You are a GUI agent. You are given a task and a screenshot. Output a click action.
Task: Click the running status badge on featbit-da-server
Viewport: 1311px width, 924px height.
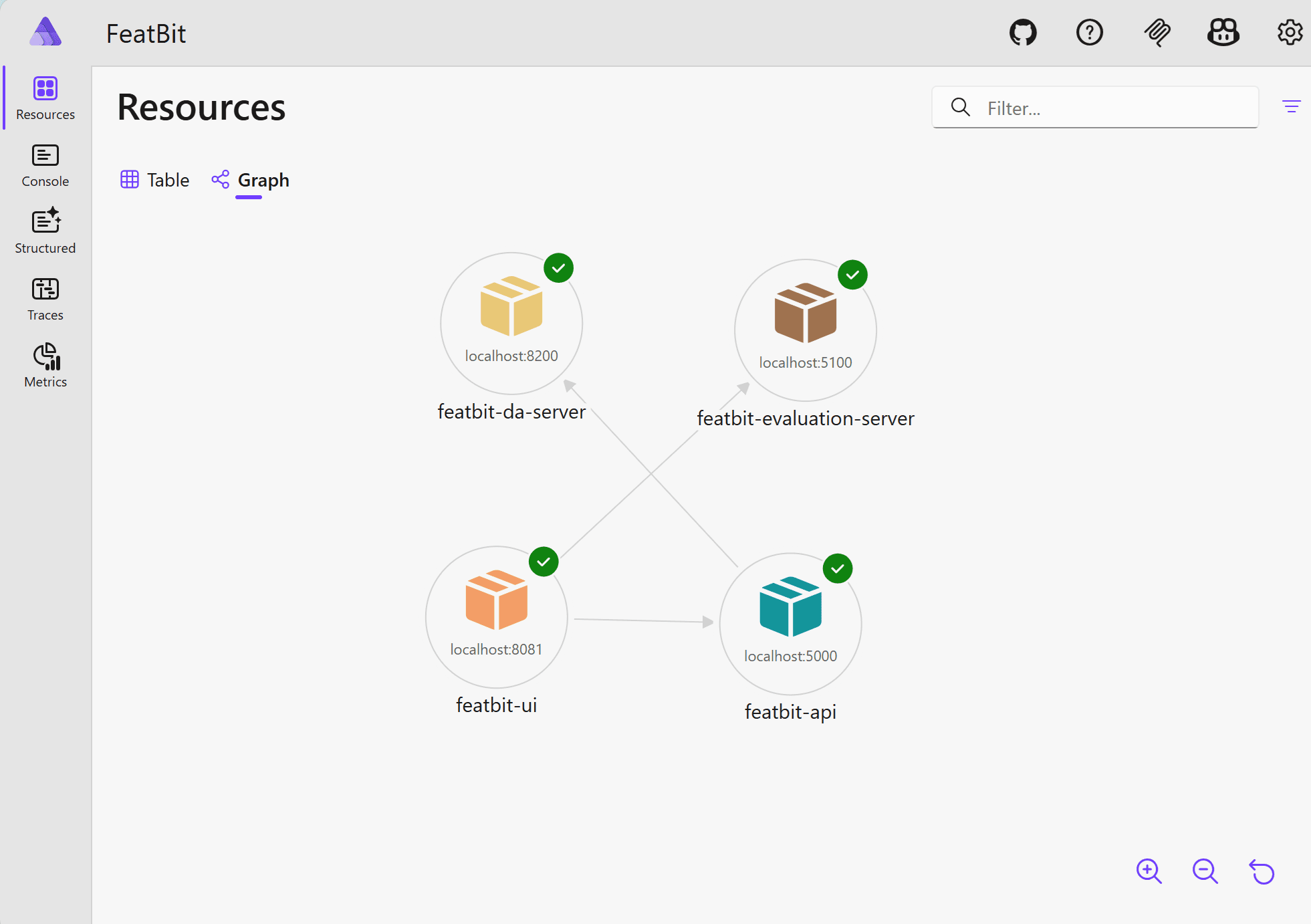[558, 267]
